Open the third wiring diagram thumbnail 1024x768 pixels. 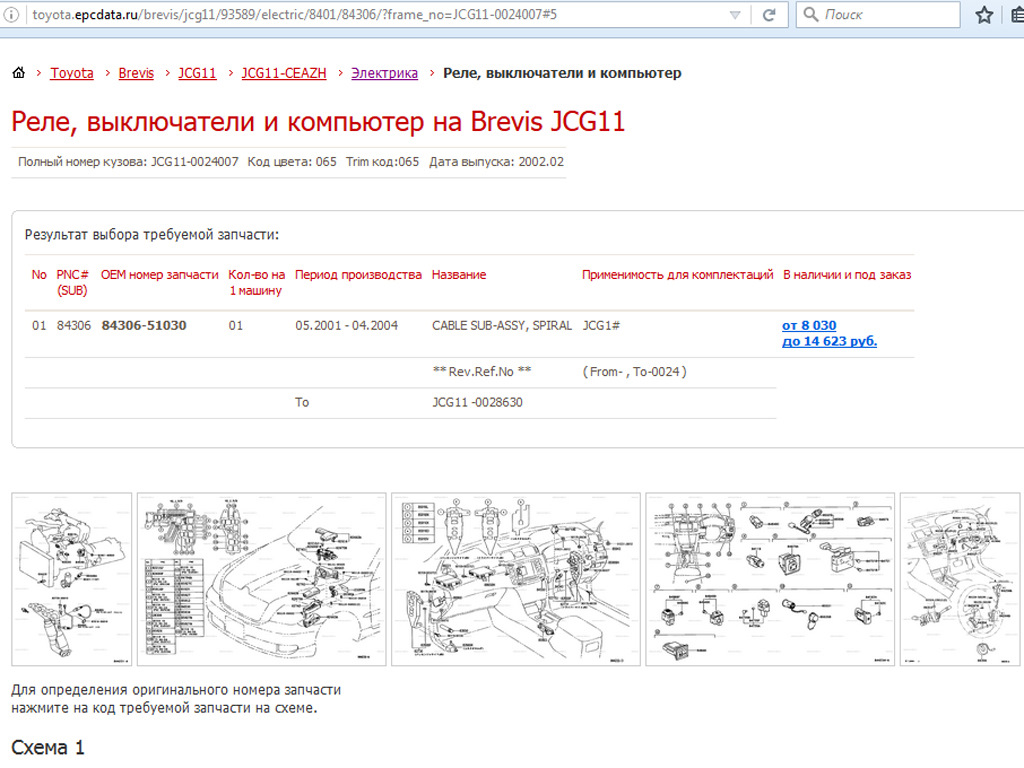[x=515, y=578]
